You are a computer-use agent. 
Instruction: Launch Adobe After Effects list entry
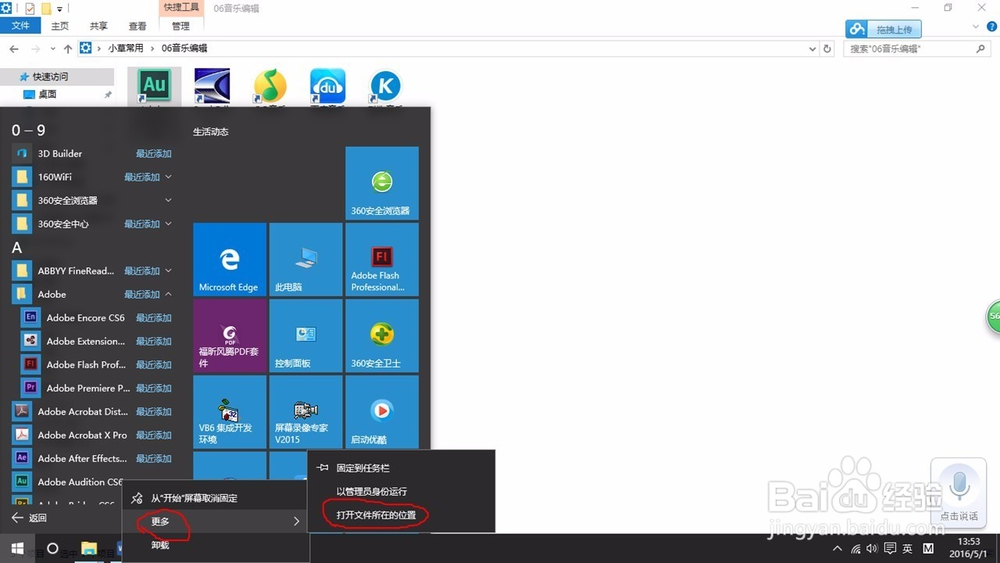[92, 458]
